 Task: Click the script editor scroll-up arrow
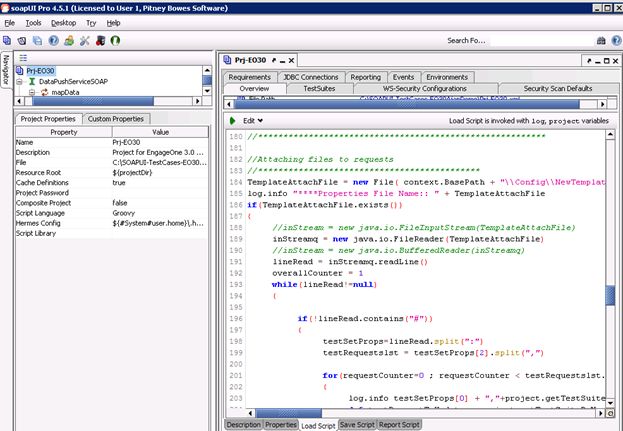coord(610,135)
